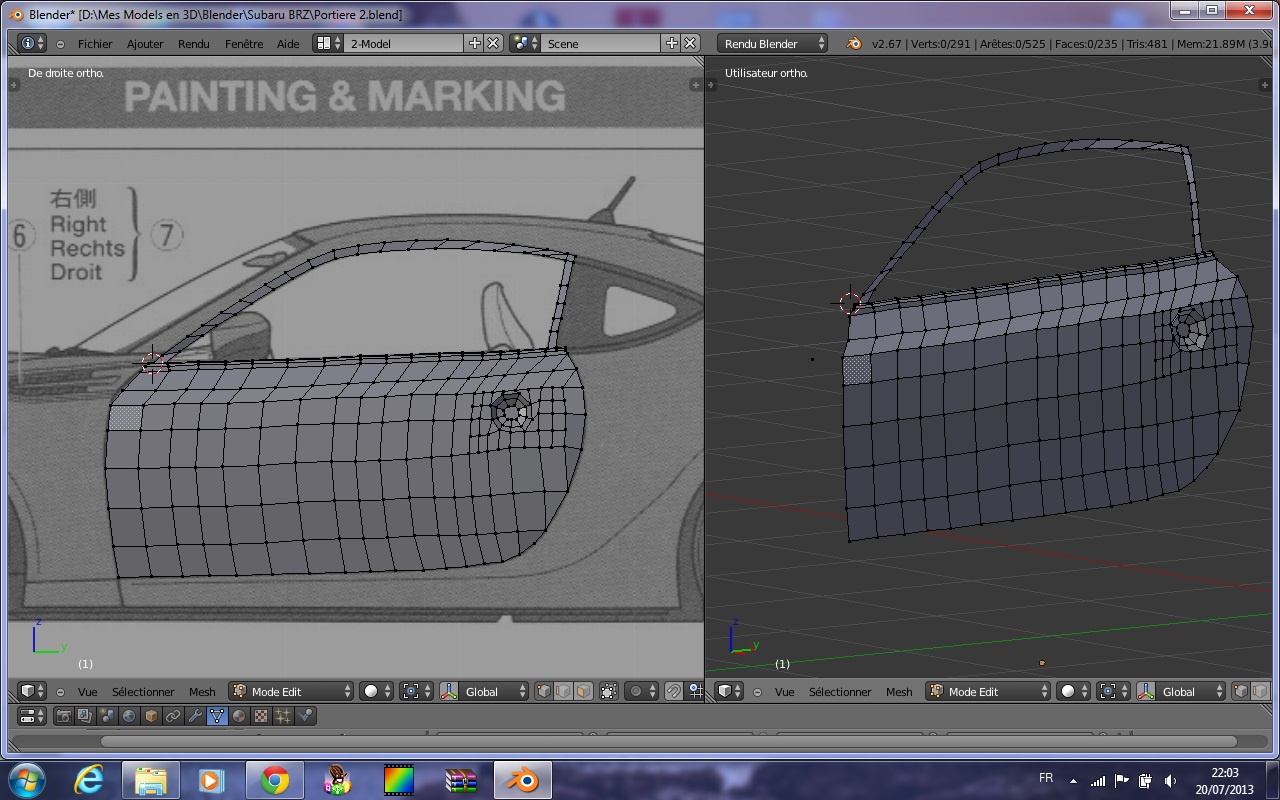Toggle snap magnet in left viewport

coord(673,691)
